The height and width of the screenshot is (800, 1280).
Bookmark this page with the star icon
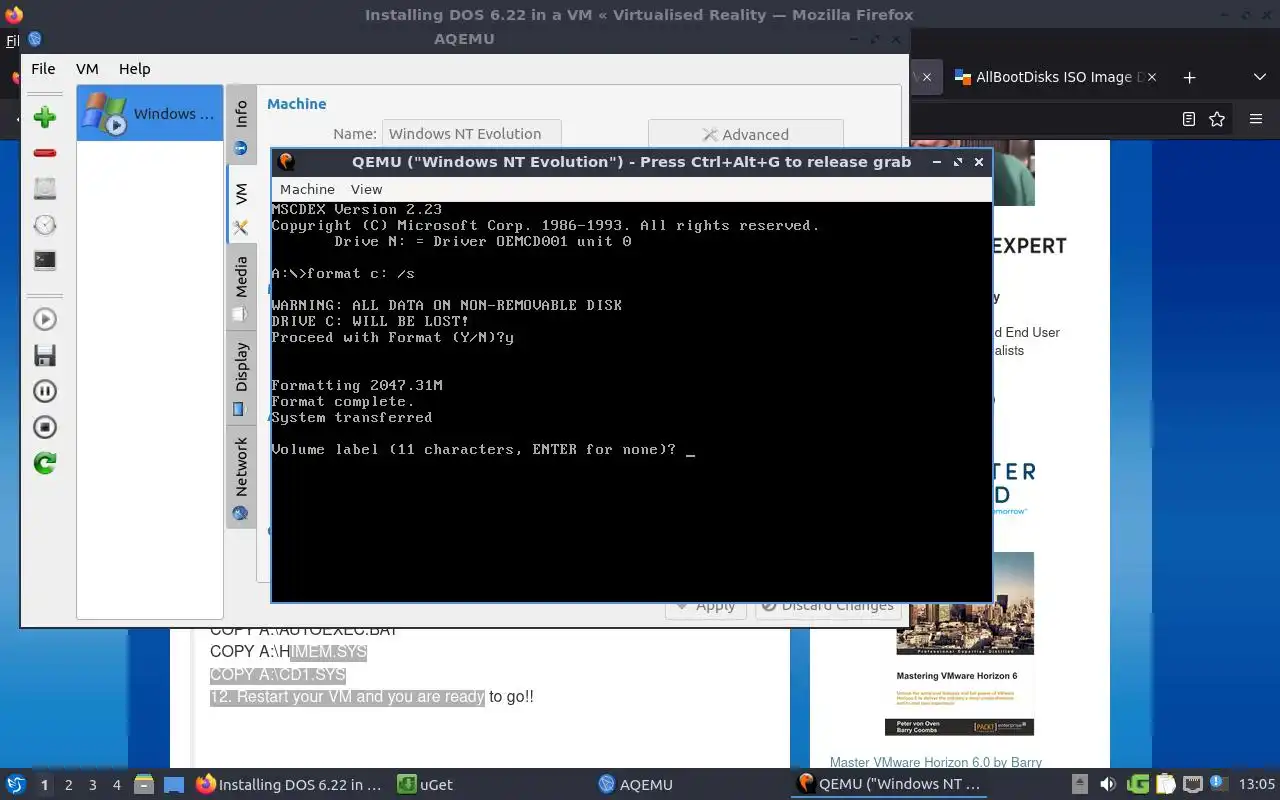coord(1217,119)
